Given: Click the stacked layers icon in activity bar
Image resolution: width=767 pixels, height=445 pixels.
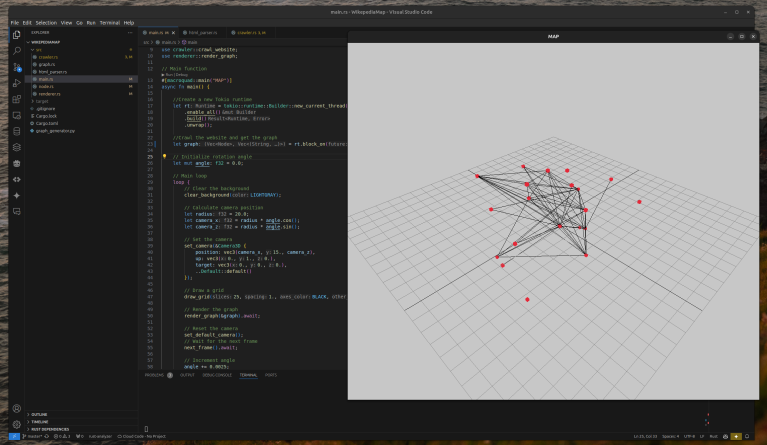Looking at the screenshot, I should point(17,147).
